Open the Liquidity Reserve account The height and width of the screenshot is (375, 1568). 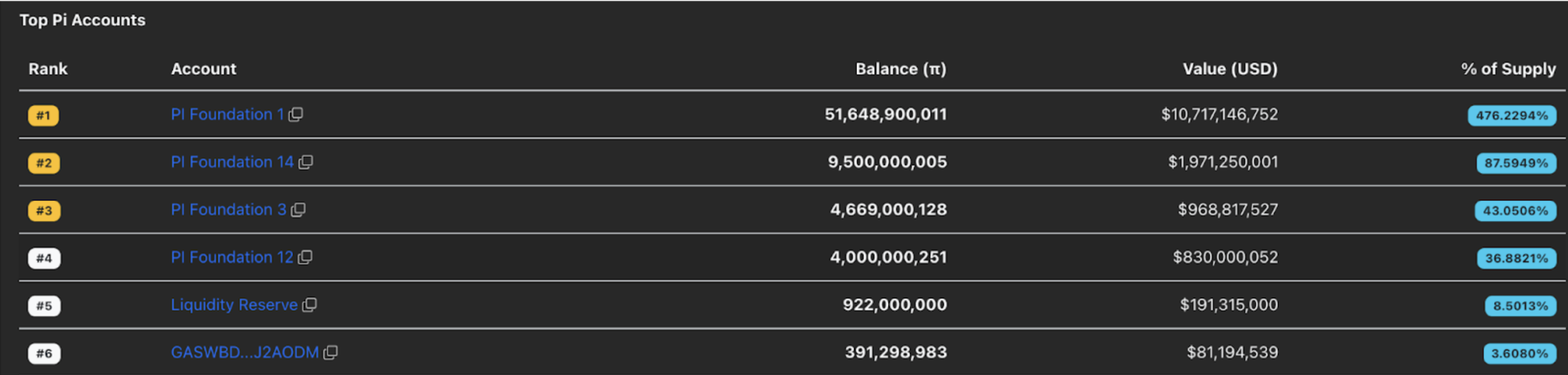(x=235, y=304)
